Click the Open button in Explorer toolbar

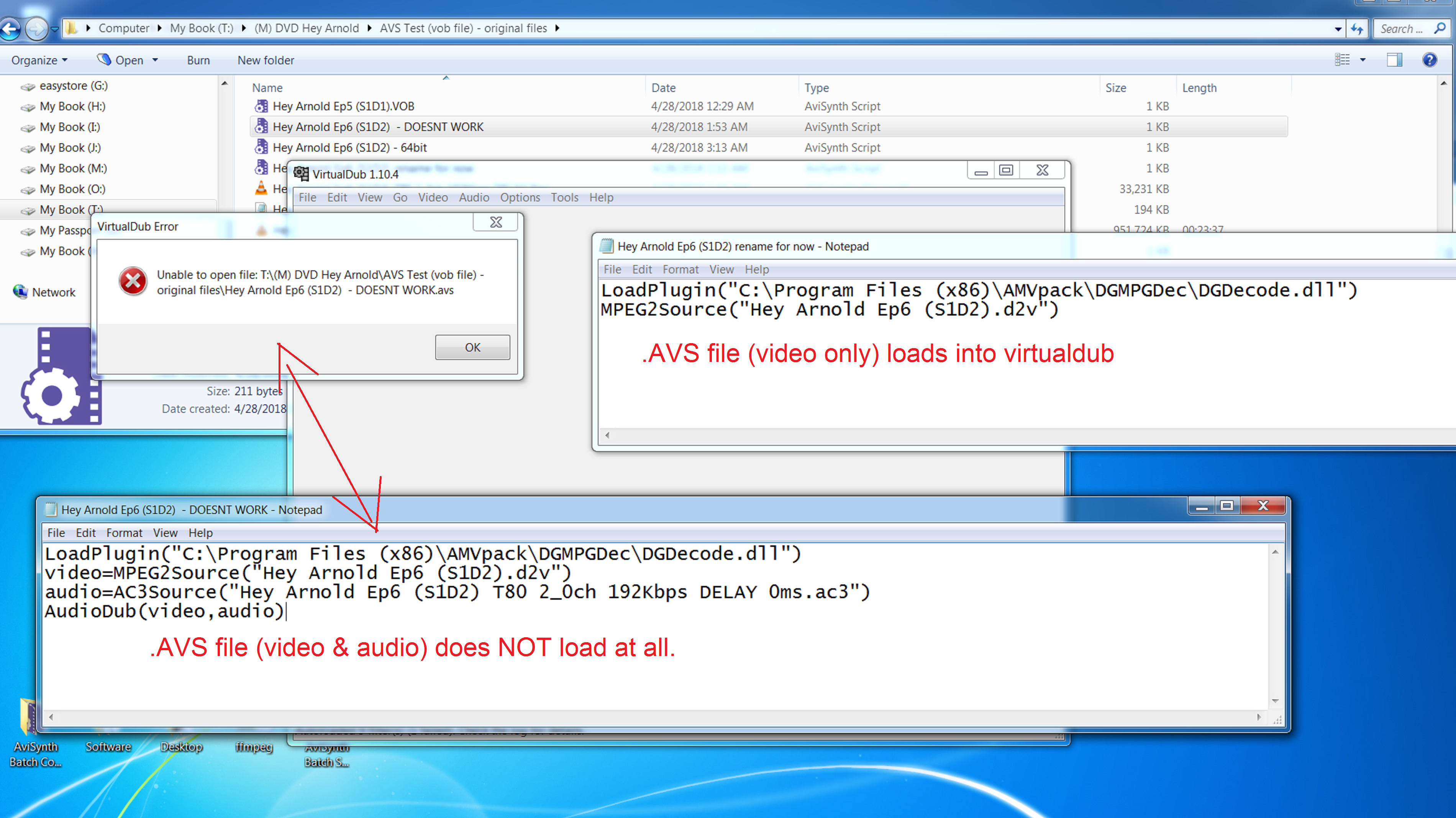120,61
